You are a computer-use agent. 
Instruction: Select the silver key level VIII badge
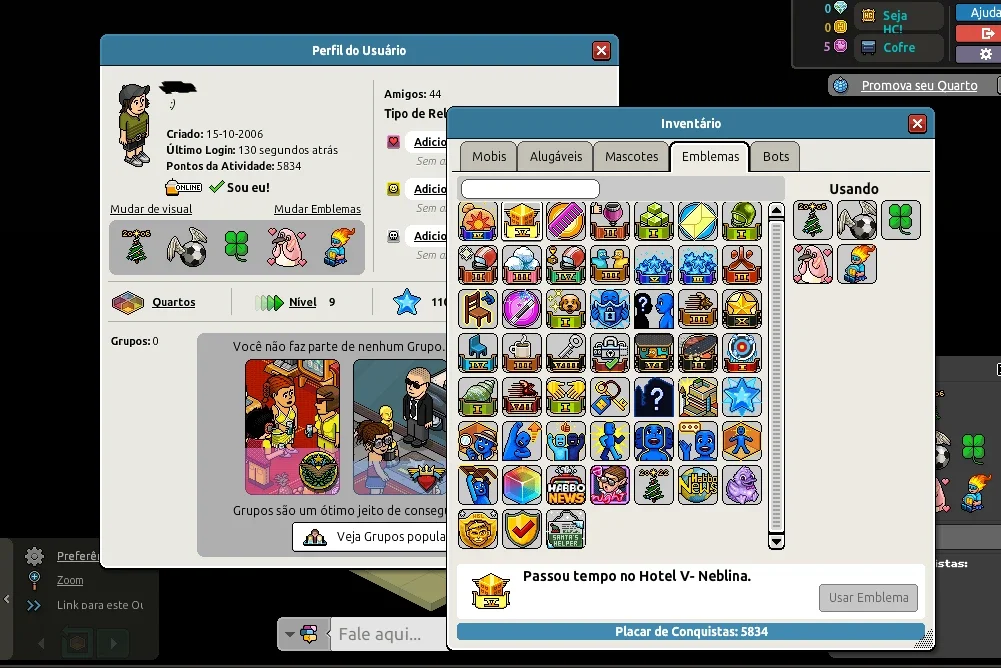(x=566, y=353)
